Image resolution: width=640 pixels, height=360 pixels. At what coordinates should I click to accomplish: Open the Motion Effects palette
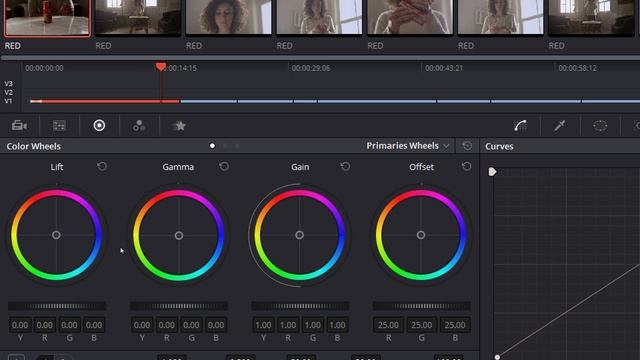coord(179,125)
